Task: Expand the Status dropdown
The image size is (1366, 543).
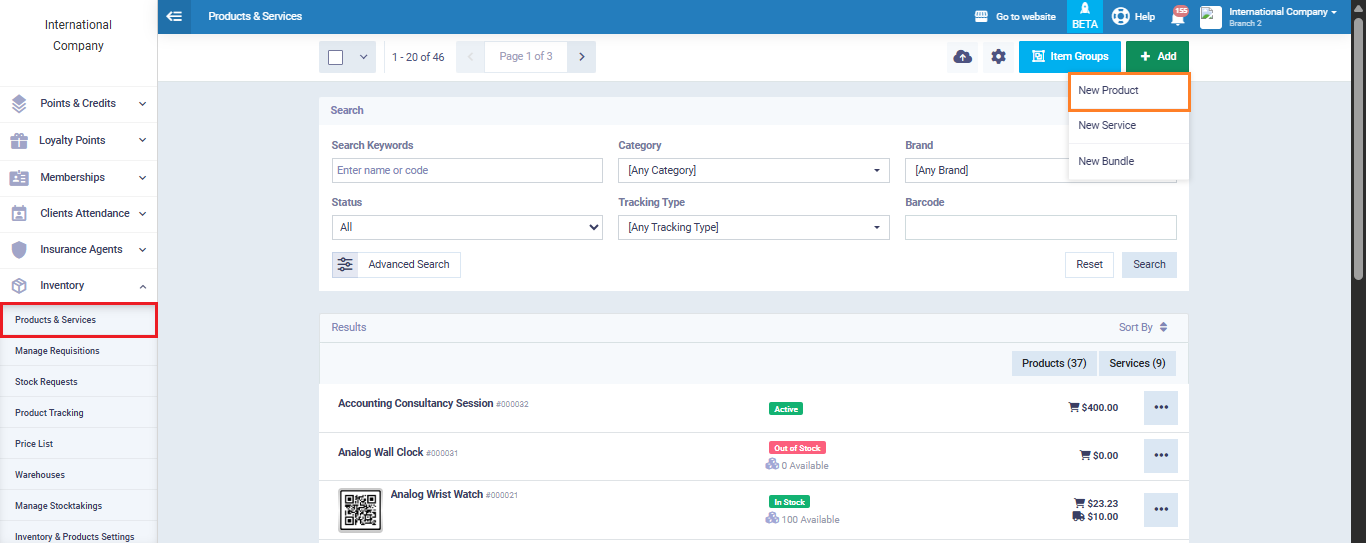Action: click(467, 228)
